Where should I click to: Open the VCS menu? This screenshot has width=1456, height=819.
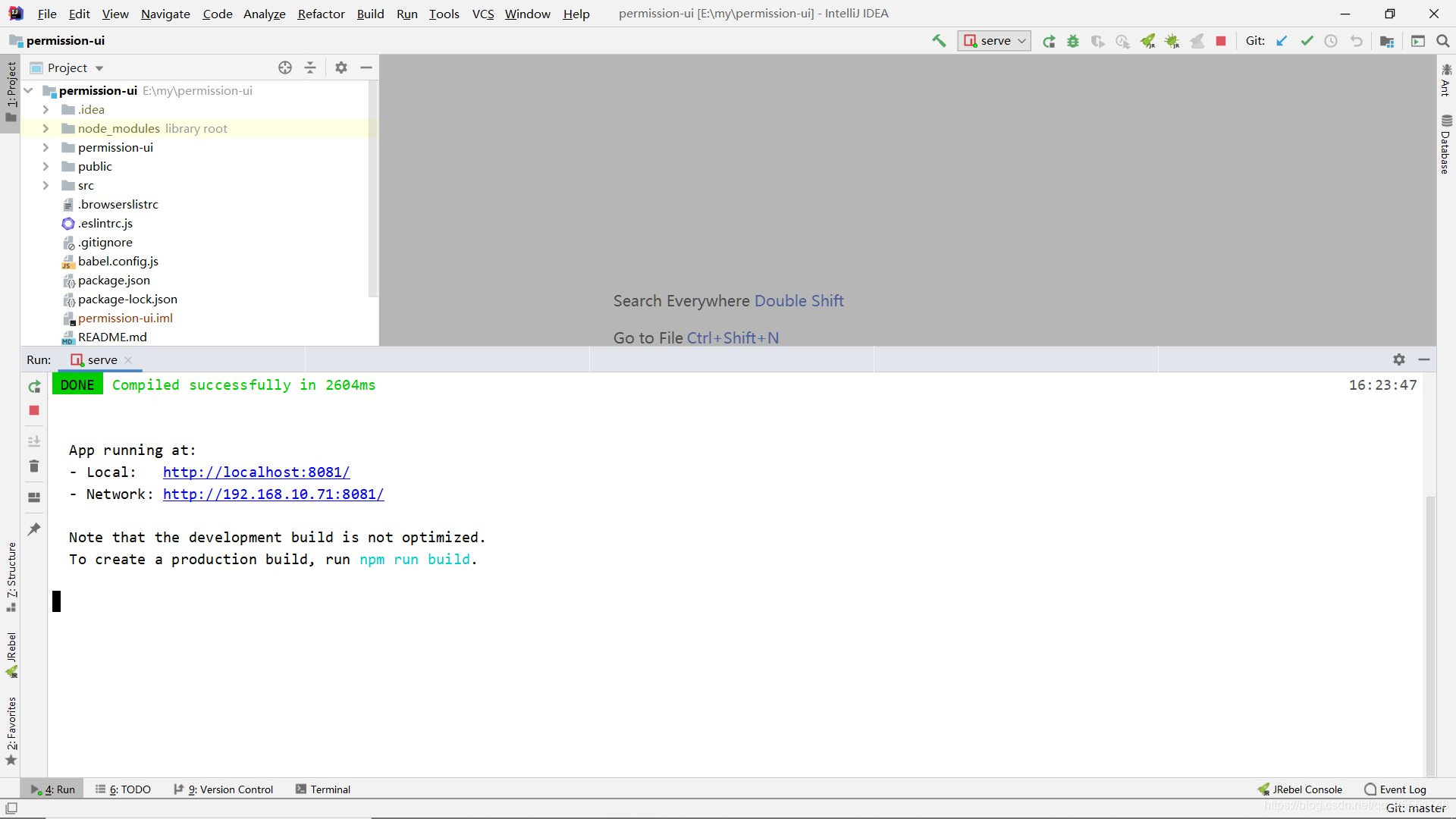482,14
